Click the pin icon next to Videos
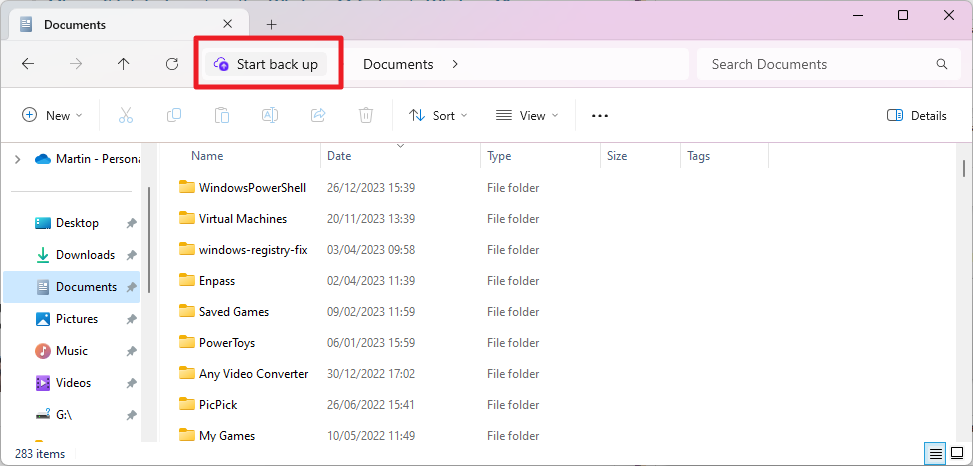This screenshot has width=973, height=466. [131, 383]
